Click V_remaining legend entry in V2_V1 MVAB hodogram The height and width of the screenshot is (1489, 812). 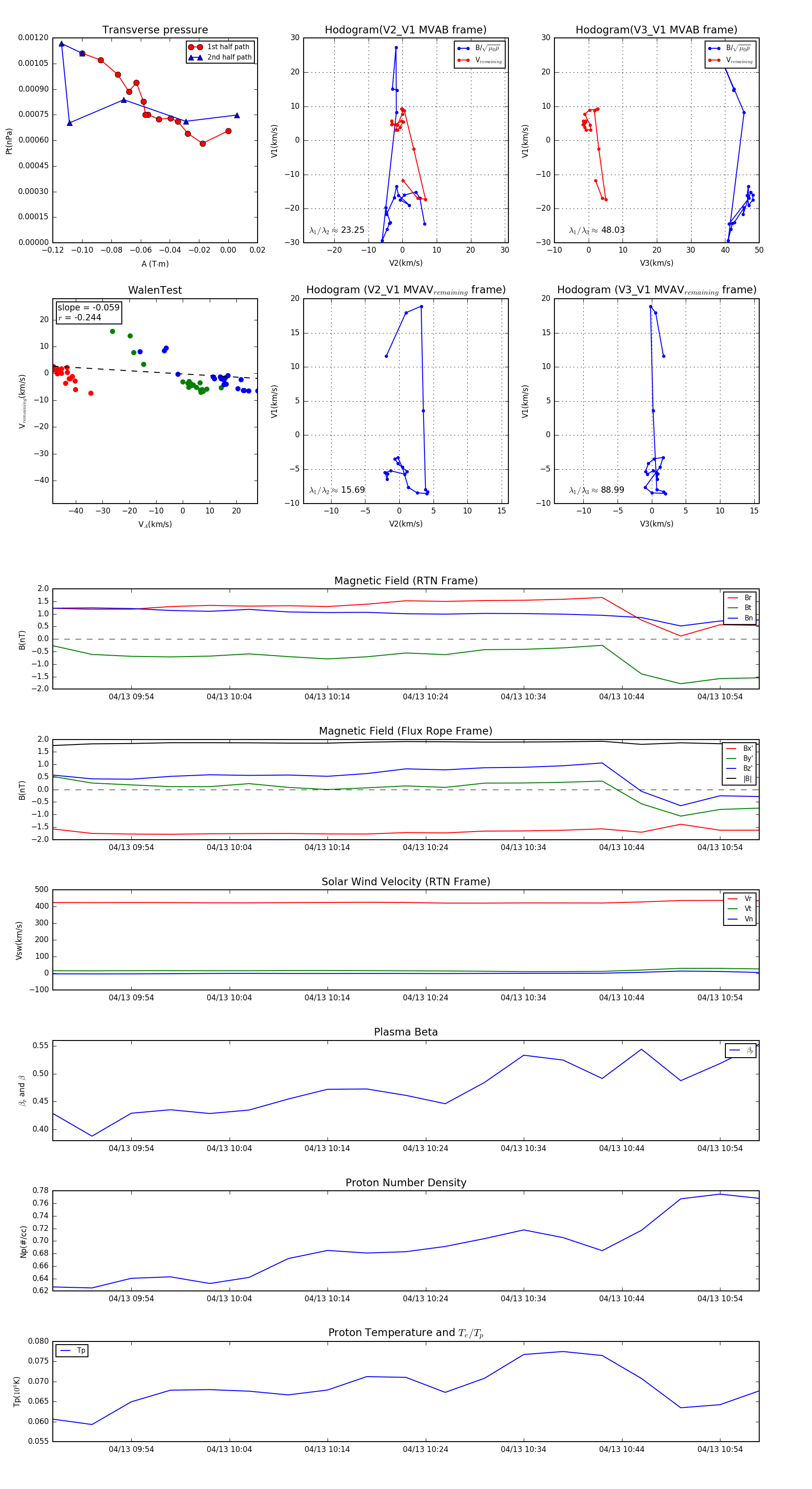(479, 60)
